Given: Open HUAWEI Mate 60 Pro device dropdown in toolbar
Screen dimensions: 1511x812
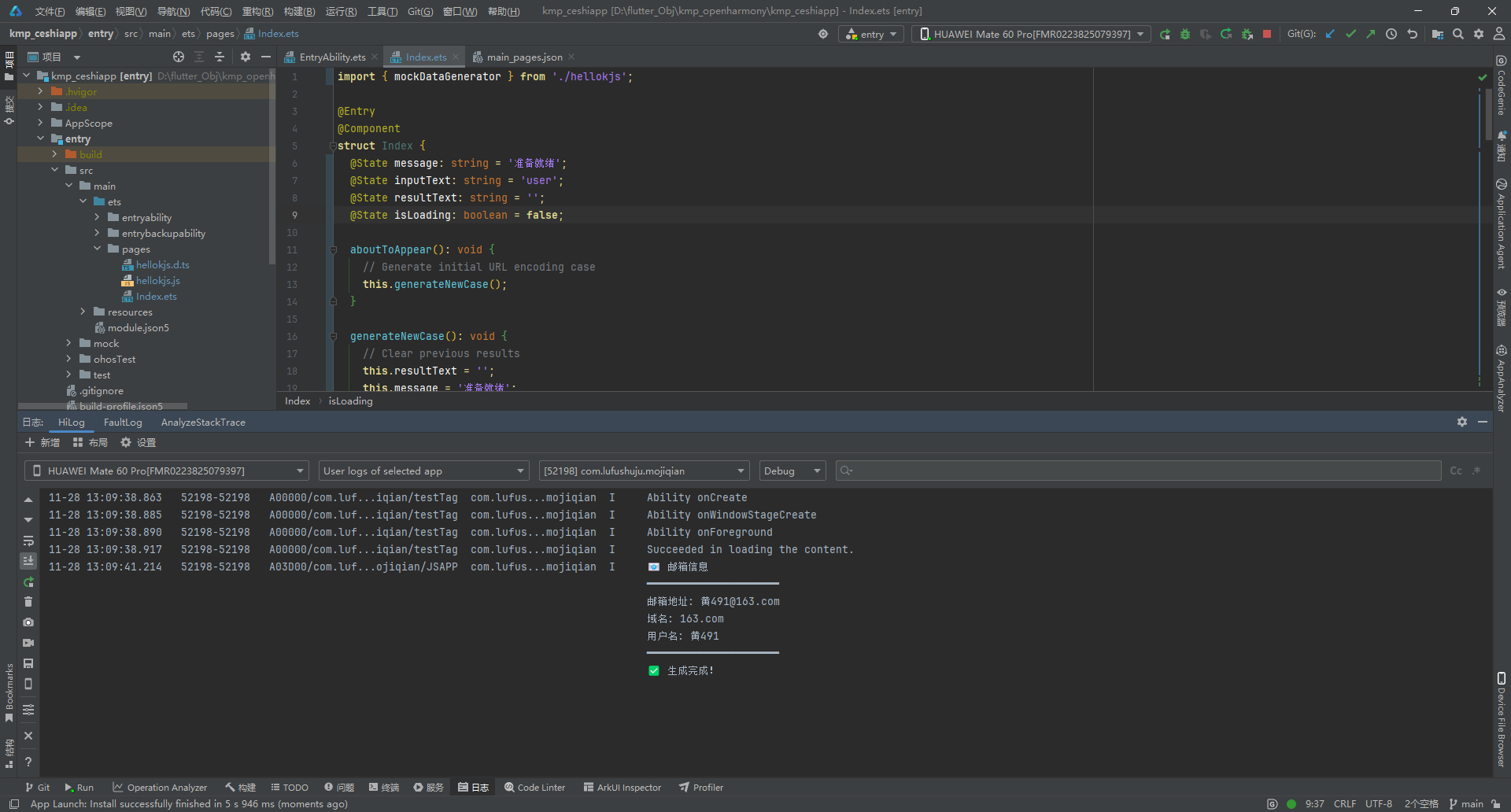Looking at the screenshot, I should click(1031, 34).
